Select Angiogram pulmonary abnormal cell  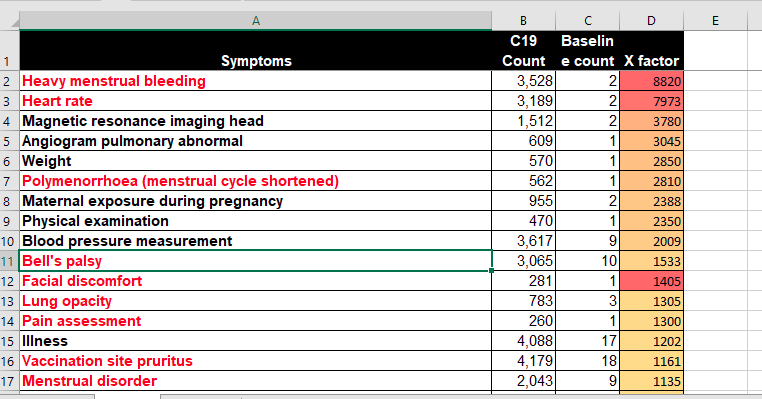click(256, 141)
